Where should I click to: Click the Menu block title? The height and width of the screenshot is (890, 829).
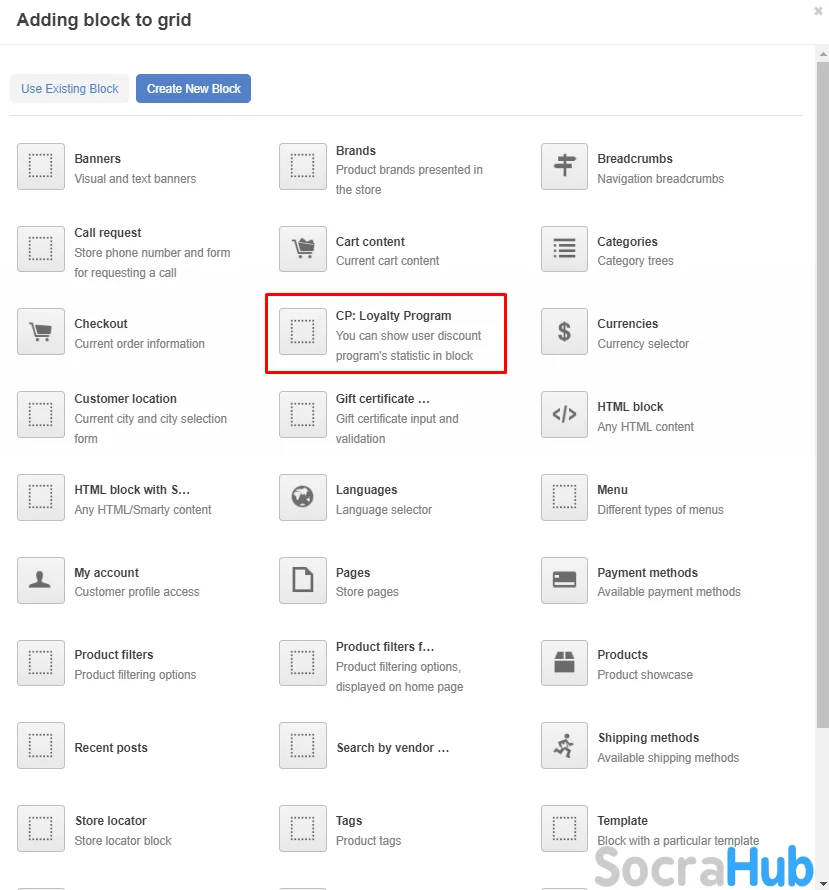point(612,489)
